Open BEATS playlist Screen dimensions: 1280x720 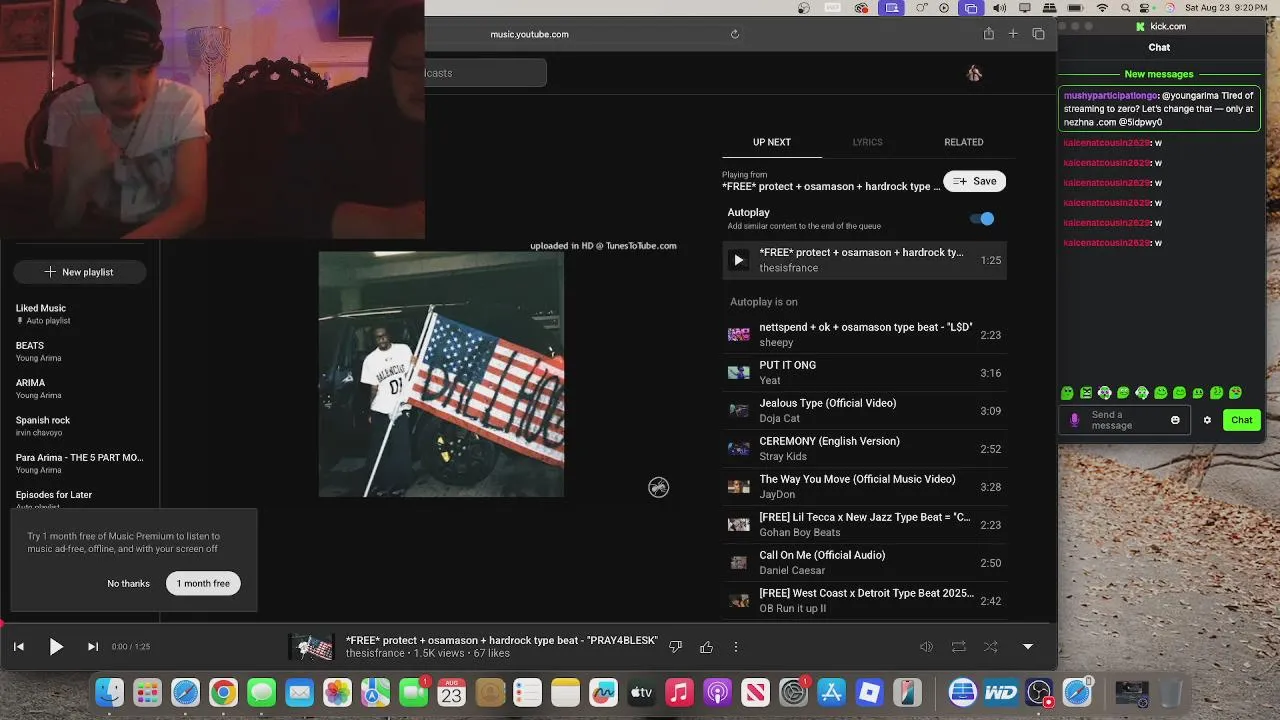pyautogui.click(x=80, y=351)
